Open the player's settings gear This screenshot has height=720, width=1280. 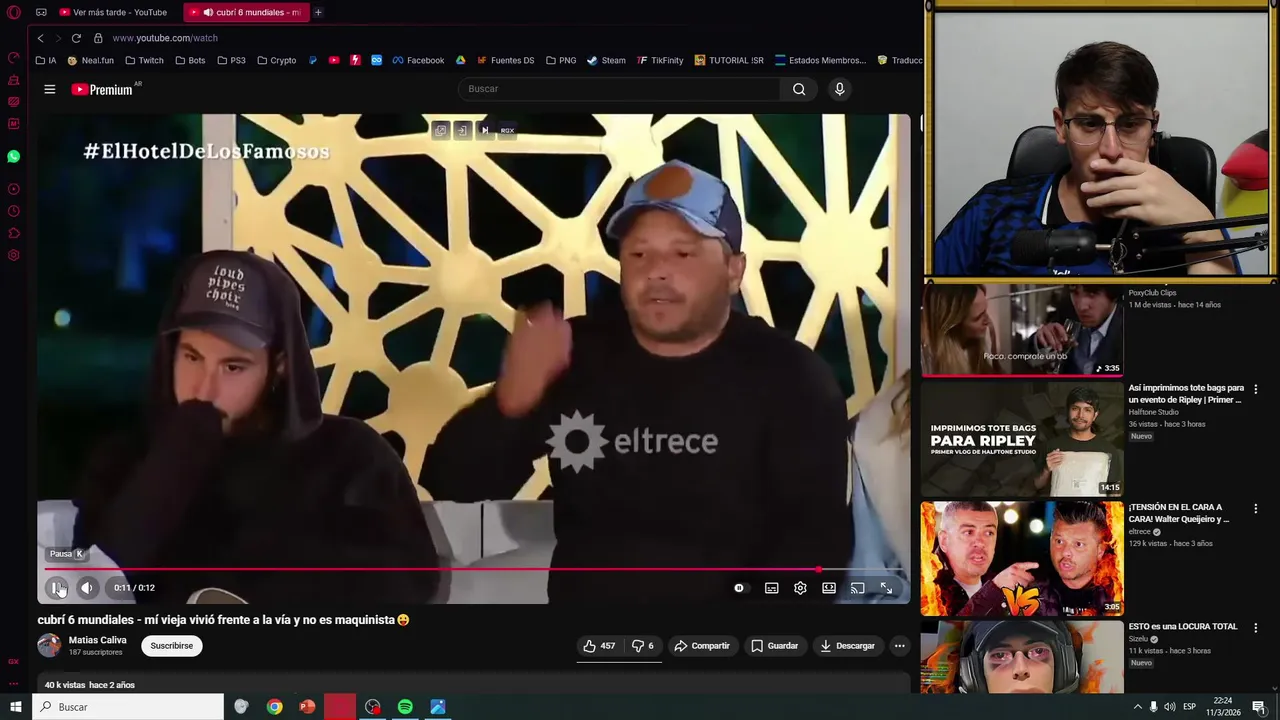[800, 588]
